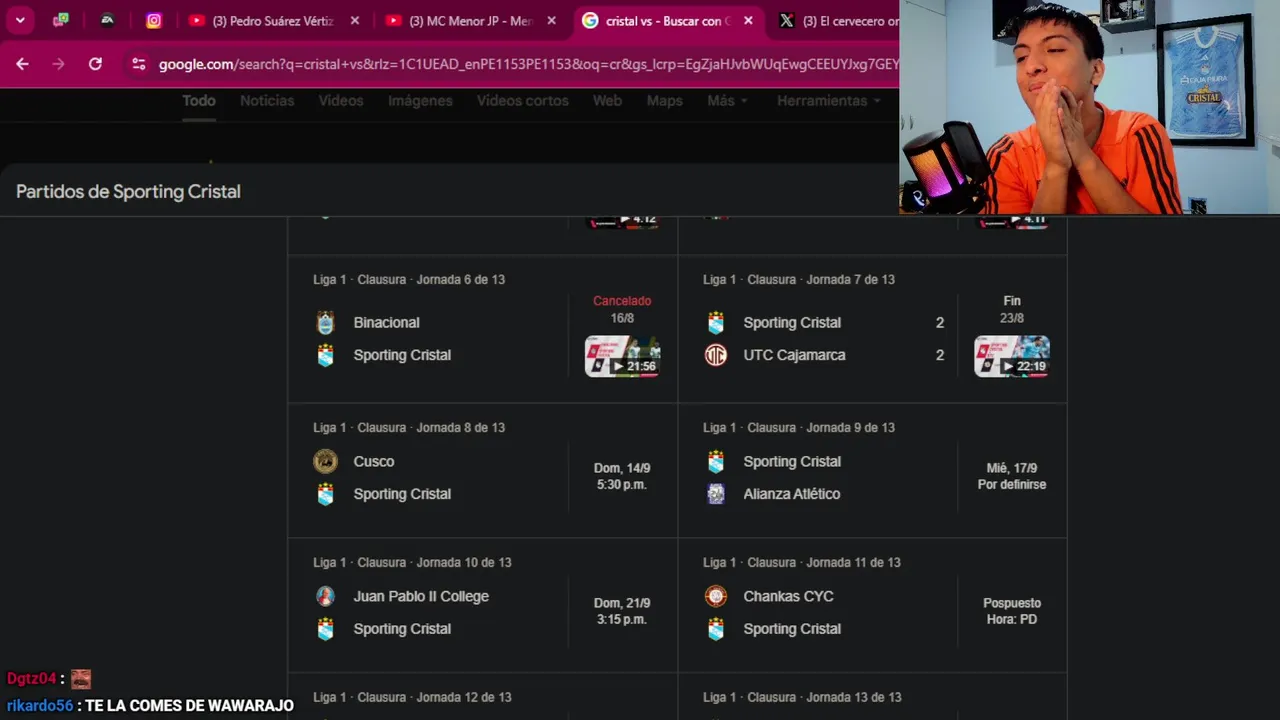Image resolution: width=1280 pixels, height=720 pixels.
Task: Click the 'Mié, 17/9 Por definirse' match time
Action: 1012,476
